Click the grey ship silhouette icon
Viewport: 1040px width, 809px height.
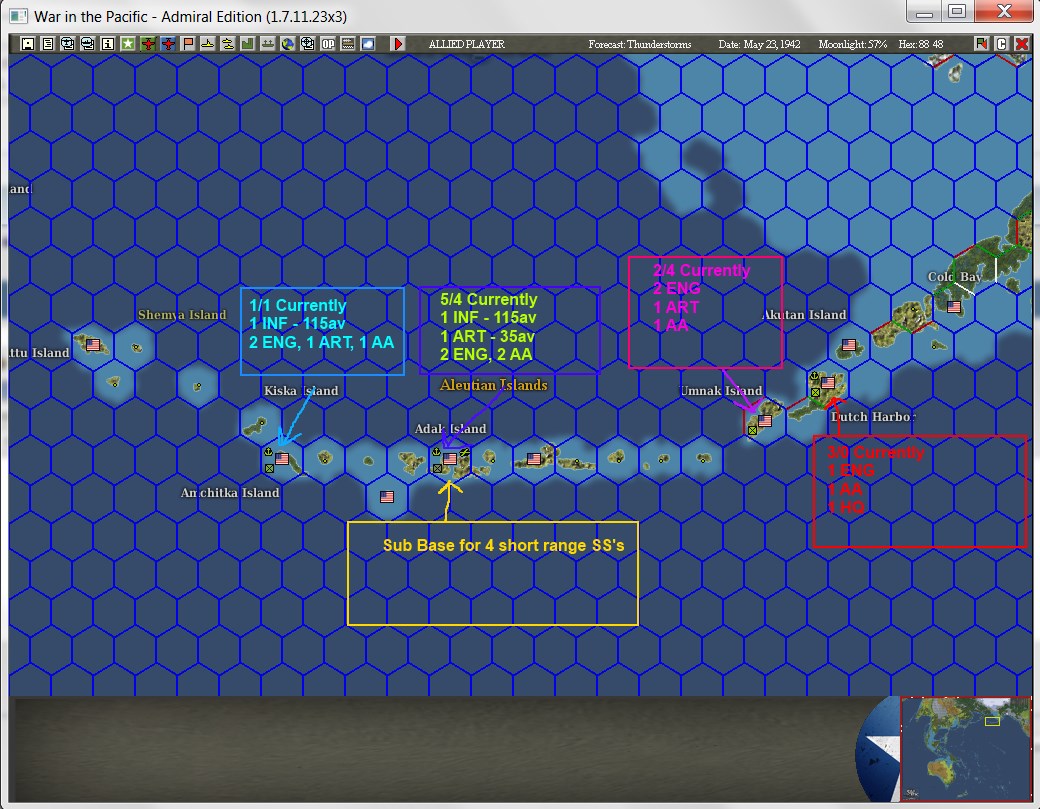click(x=267, y=44)
